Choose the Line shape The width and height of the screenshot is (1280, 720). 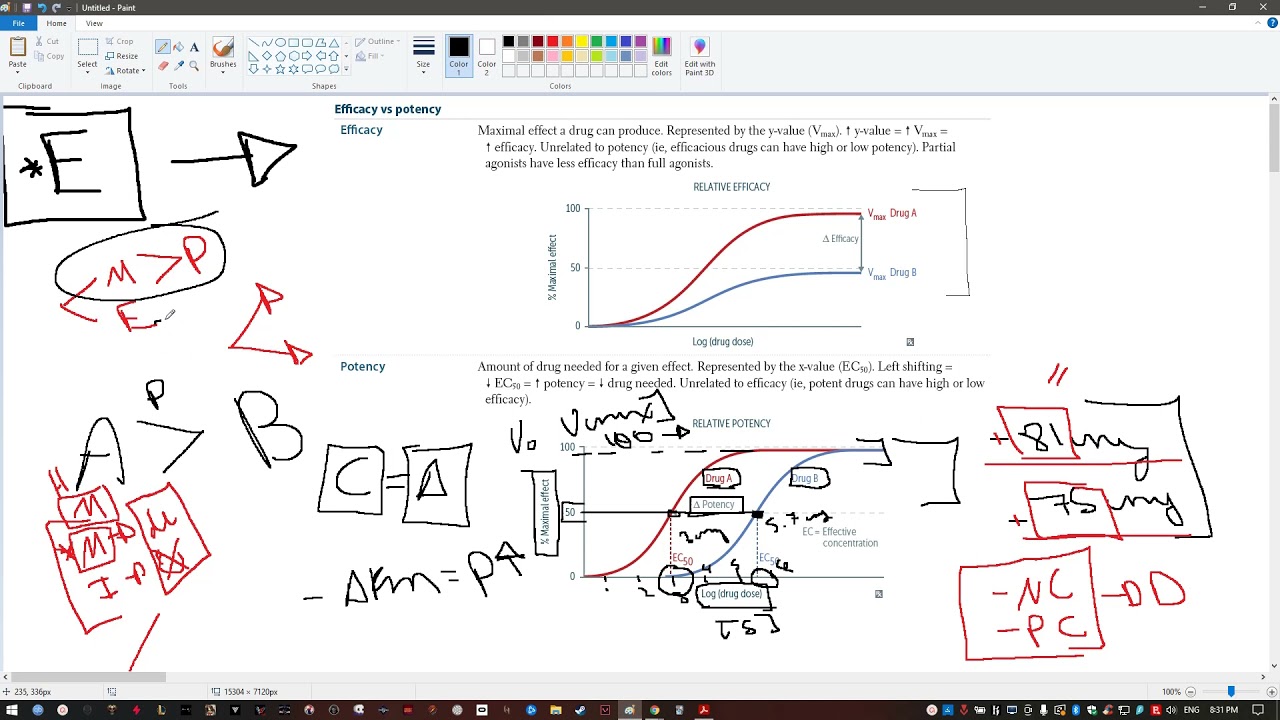254,42
